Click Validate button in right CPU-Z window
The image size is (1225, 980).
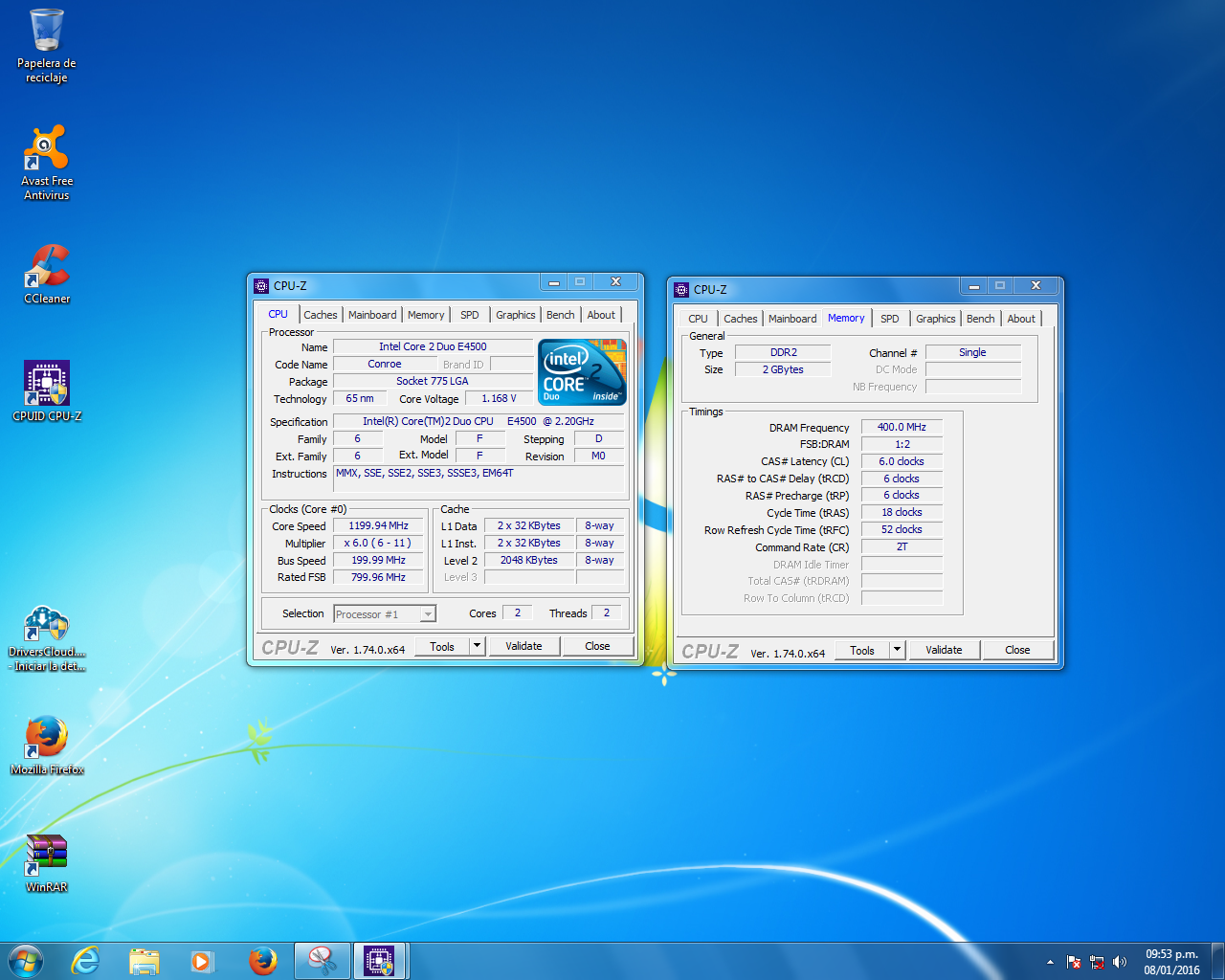coord(944,651)
